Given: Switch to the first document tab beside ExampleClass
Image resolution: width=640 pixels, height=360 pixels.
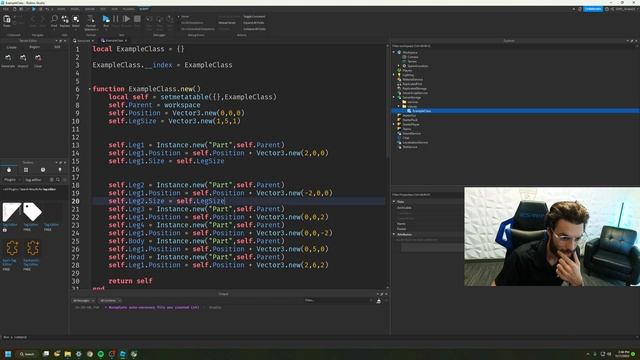Looking at the screenshot, I should (x=84, y=40).
